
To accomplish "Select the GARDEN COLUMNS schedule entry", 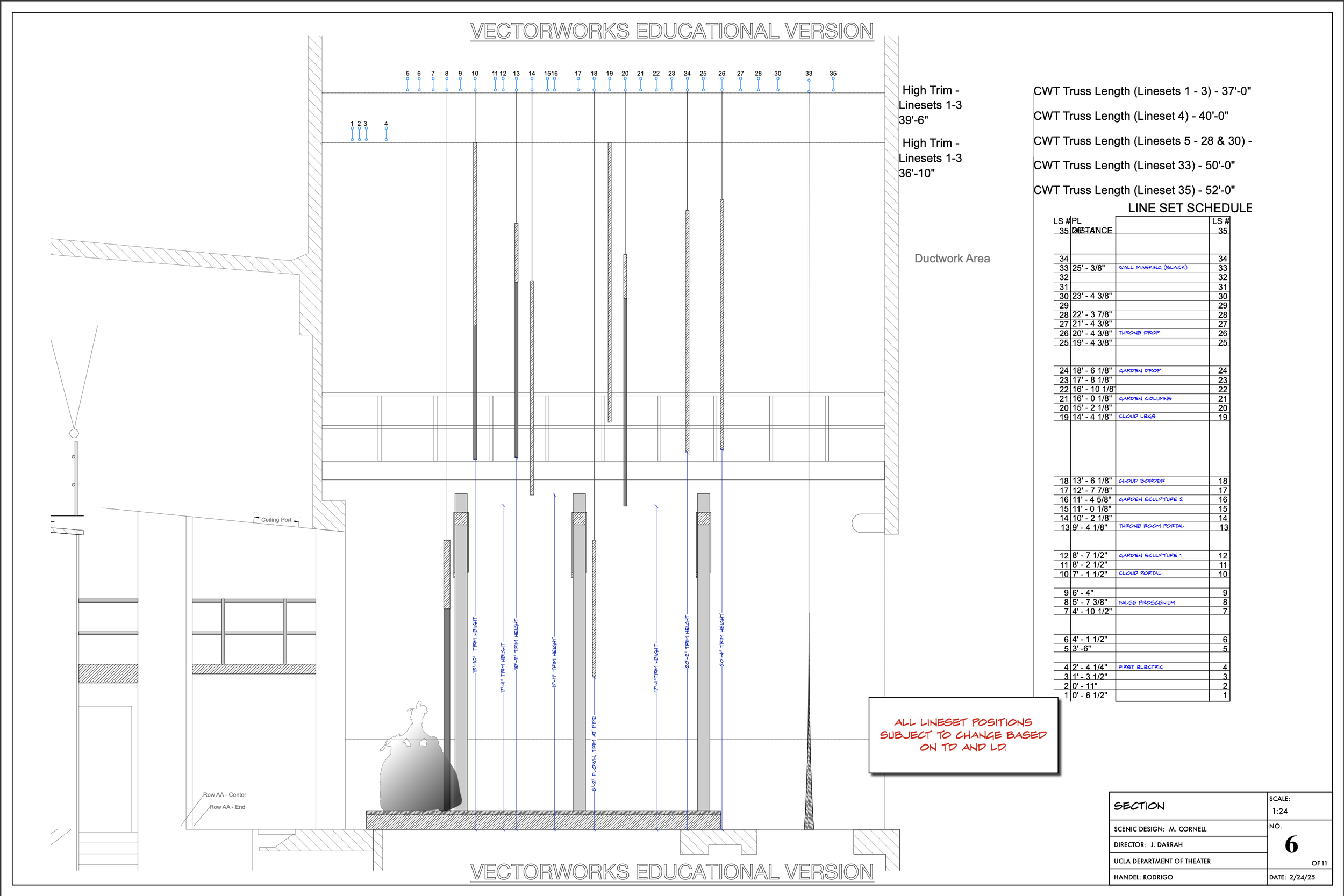I will coord(1145,398).
